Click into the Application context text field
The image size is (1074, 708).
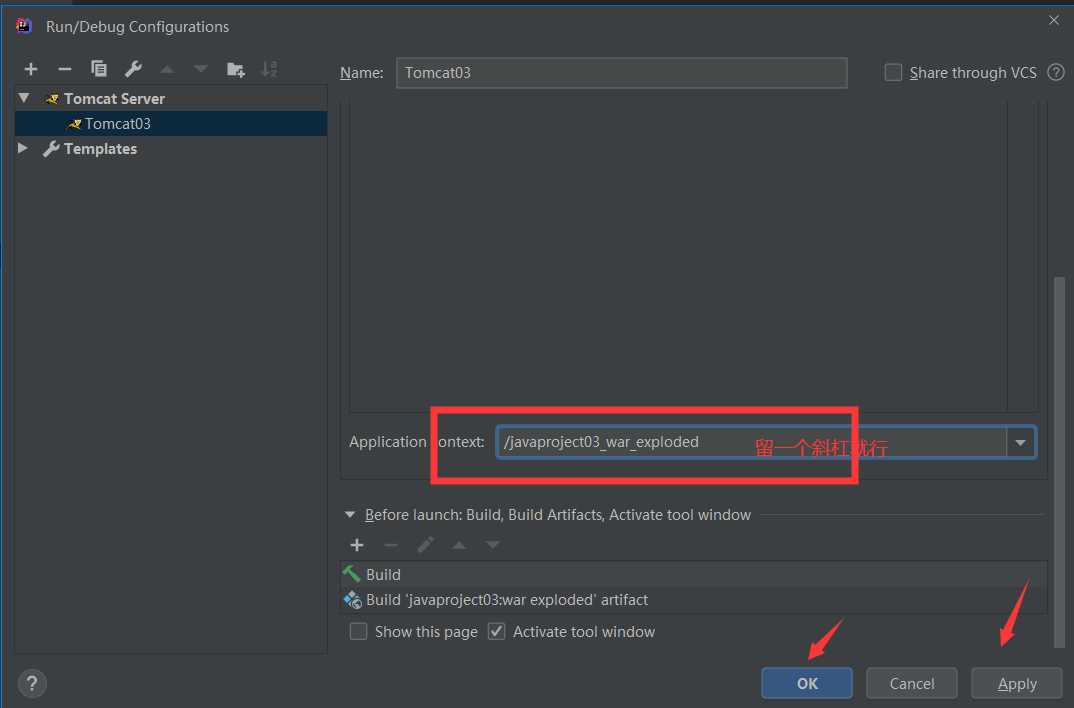tap(751, 442)
